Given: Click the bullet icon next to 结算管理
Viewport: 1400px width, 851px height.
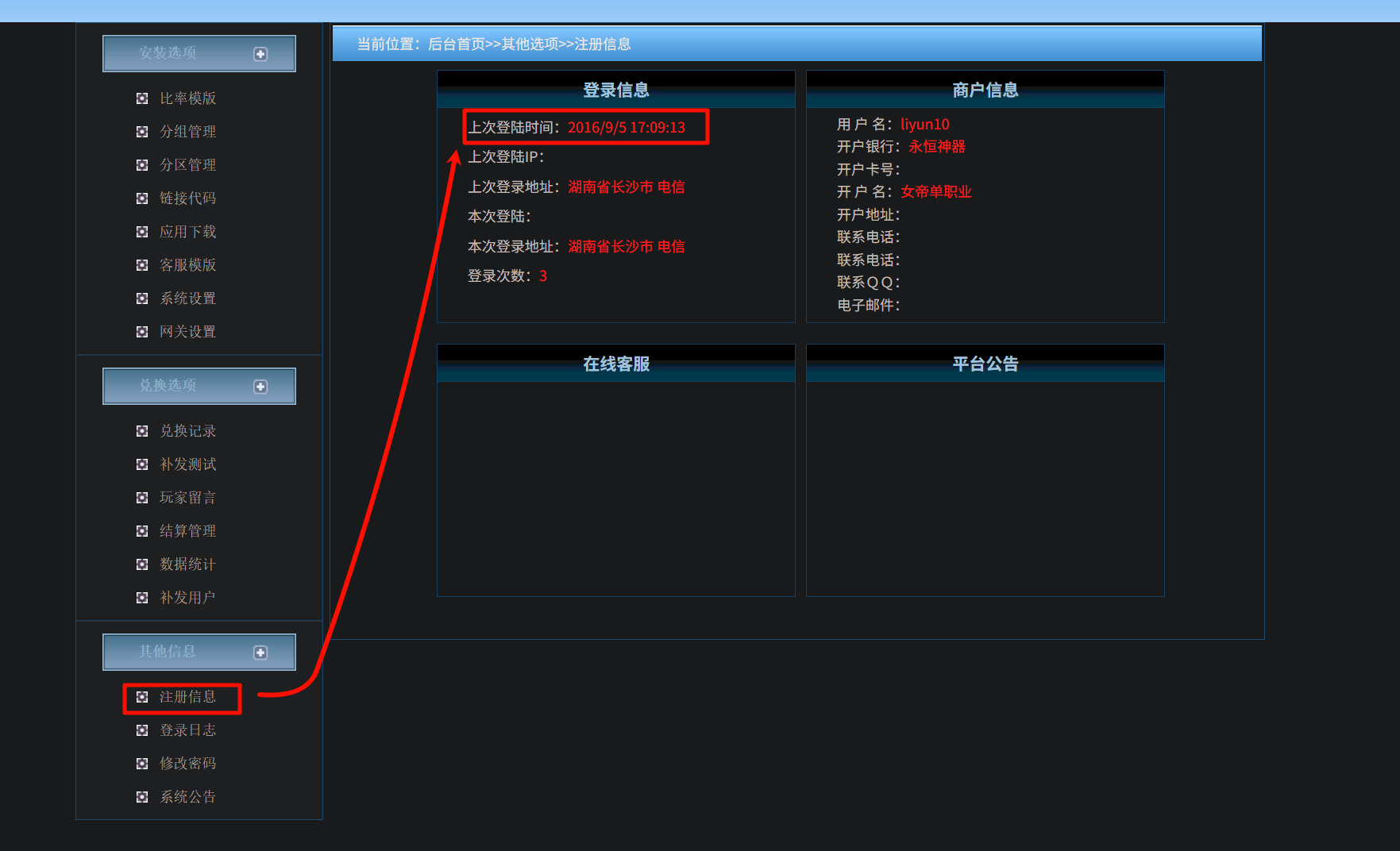Looking at the screenshot, I should (x=142, y=531).
